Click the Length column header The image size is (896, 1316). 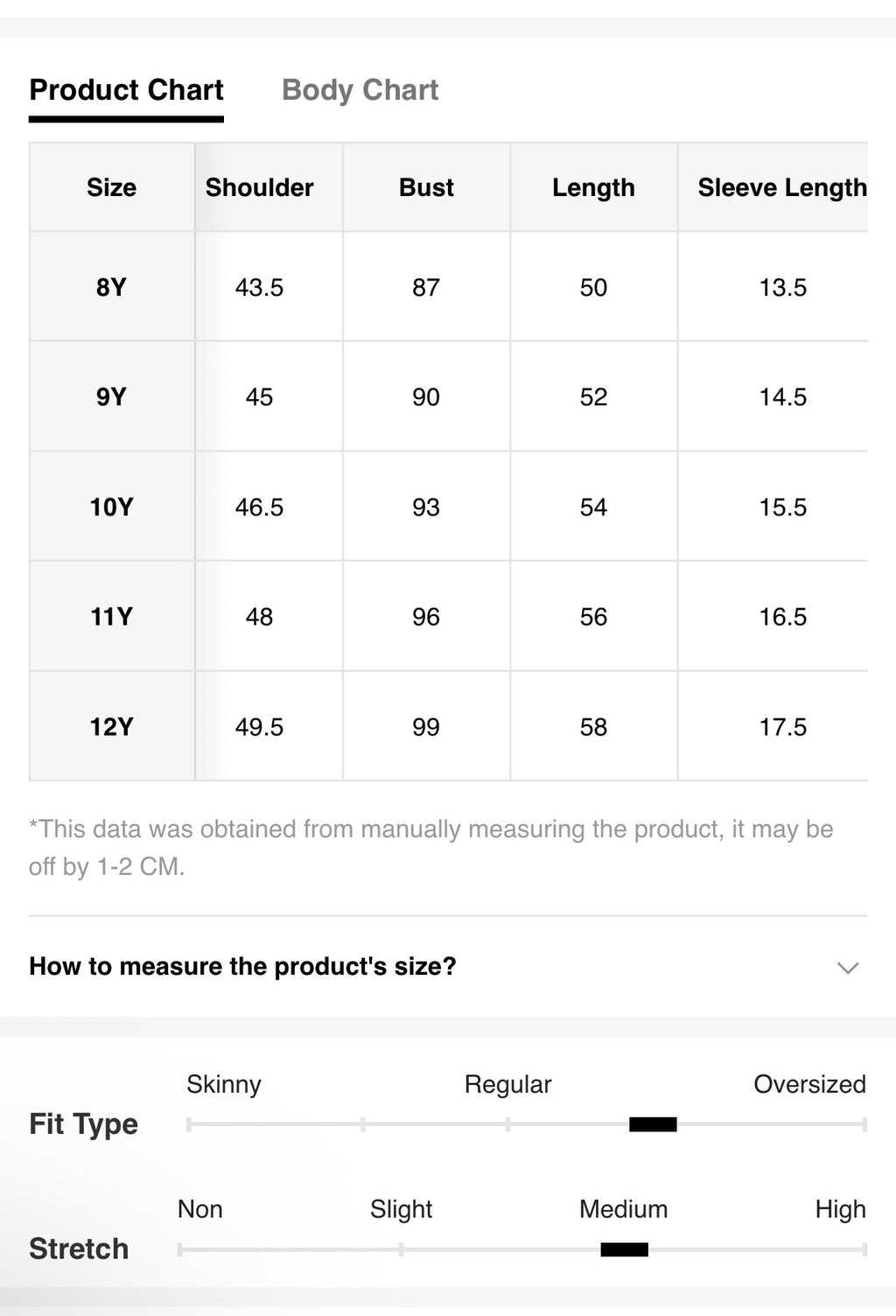[593, 187]
